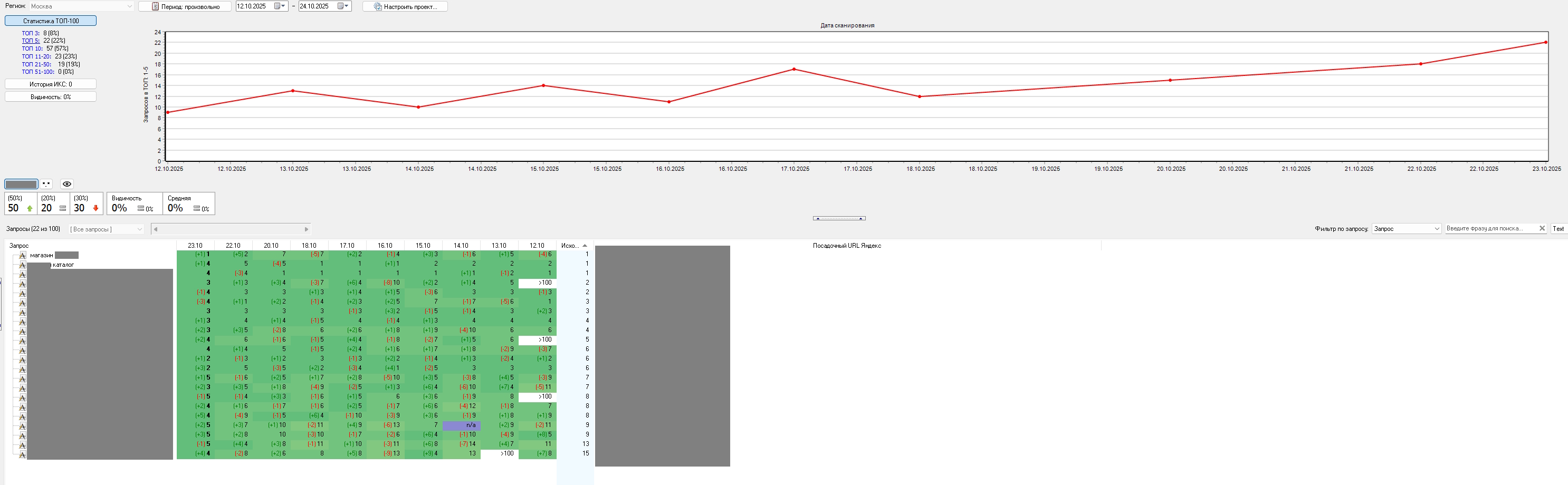Click the '14.10' date column header

462,246
